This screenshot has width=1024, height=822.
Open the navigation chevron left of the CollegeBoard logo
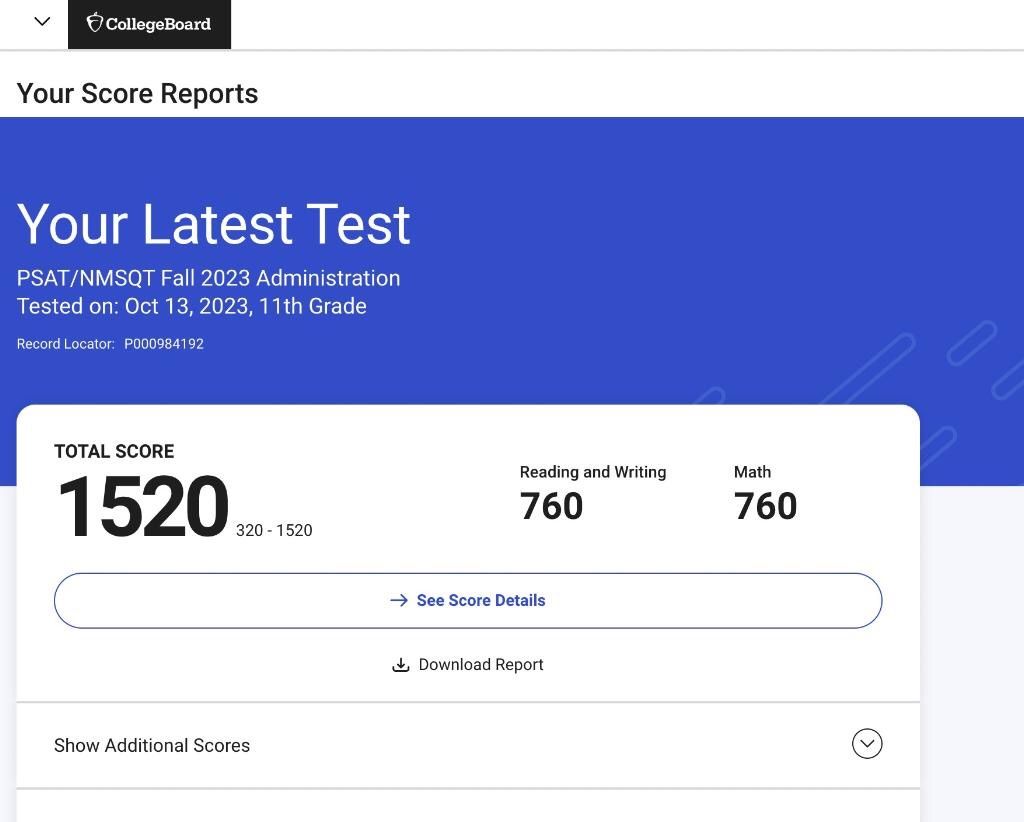pos(41,20)
